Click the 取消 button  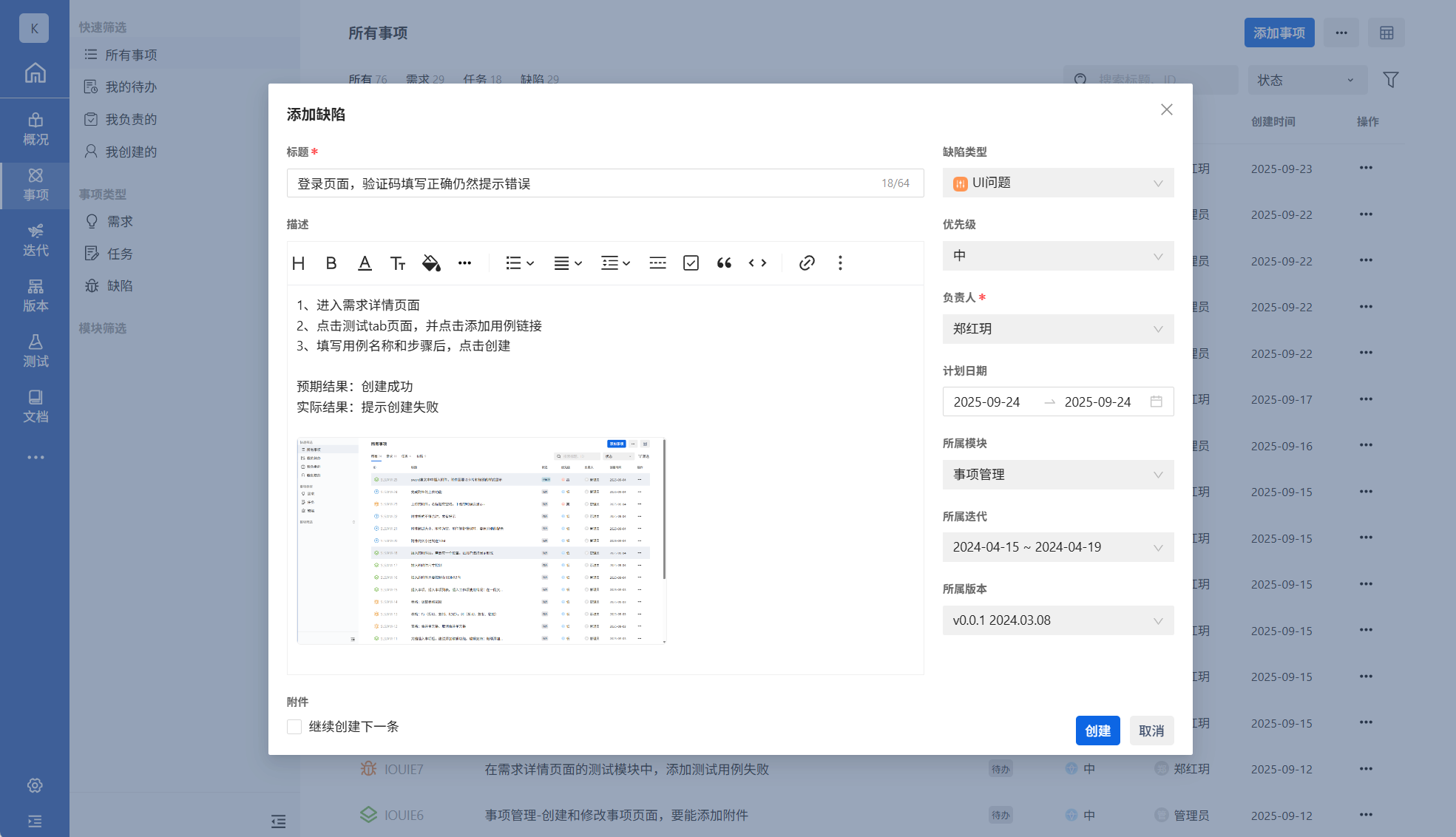pyautogui.click(x=1151, y=731)
